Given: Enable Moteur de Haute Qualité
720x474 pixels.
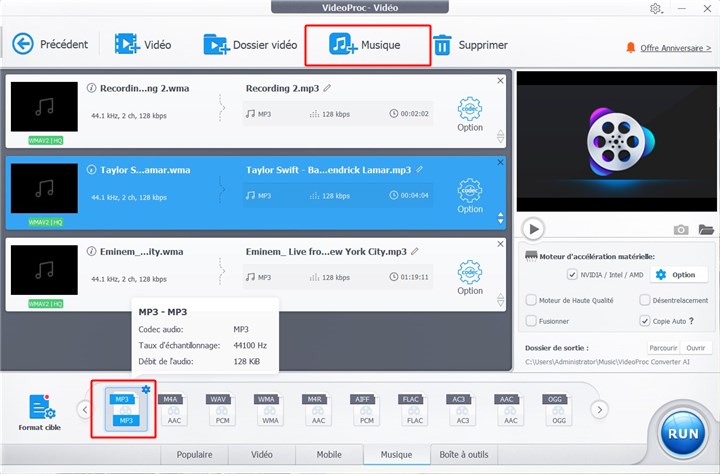Looking at the screenshot, I should click(531, 300).
